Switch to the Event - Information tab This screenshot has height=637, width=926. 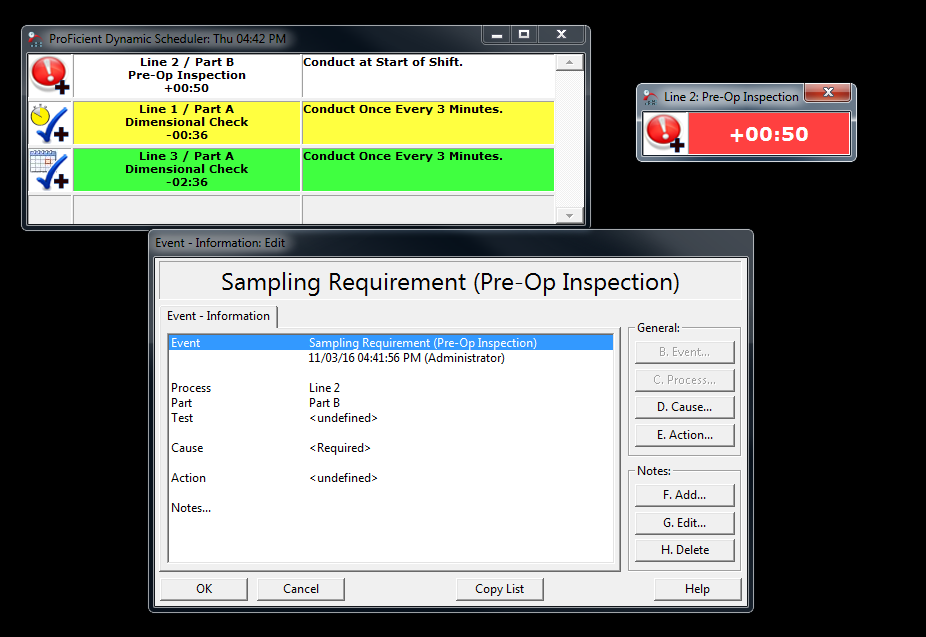point(218,316)
